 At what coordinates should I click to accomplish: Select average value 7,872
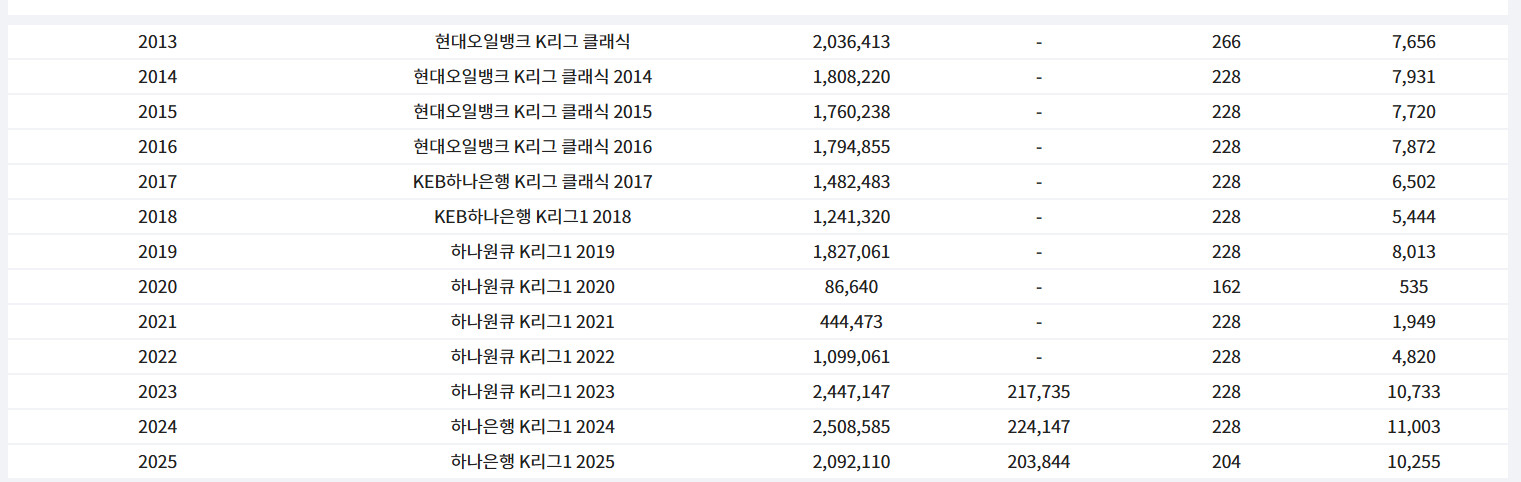[1413, 147]
